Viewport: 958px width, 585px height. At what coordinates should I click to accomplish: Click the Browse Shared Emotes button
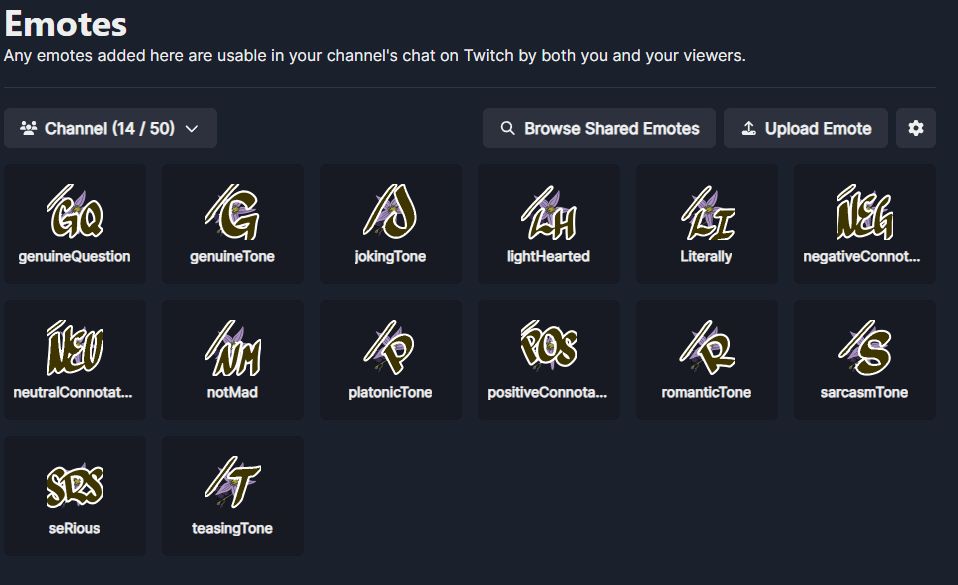coord(599,128)
